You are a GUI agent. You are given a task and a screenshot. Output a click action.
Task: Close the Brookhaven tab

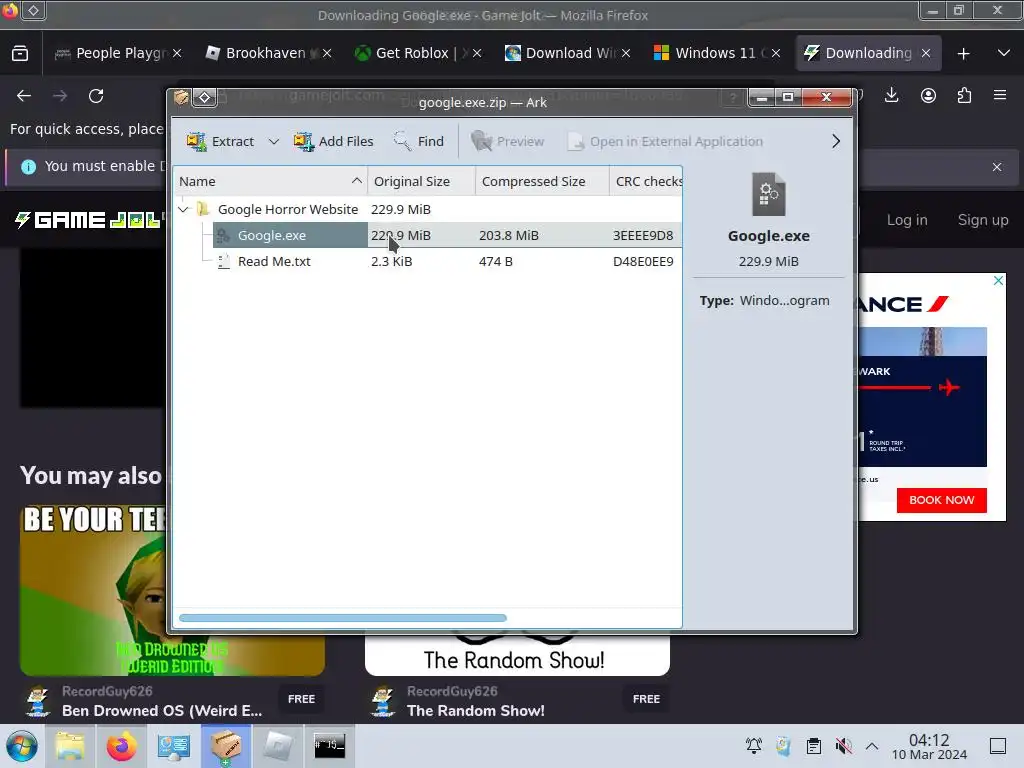(x=327, y=54)
